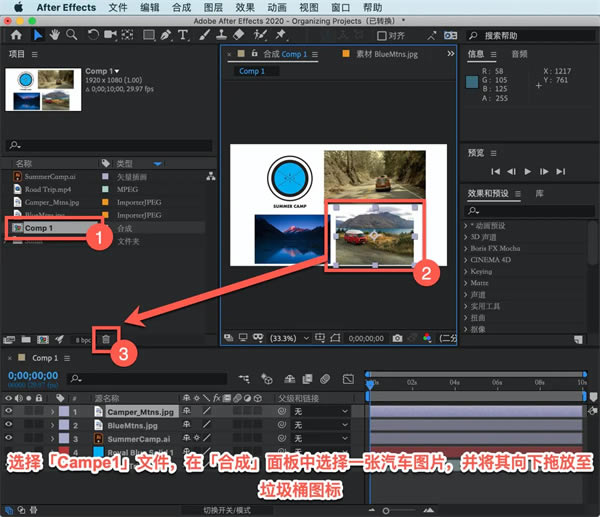Hide the Camper_Mtns.jpg layer eye

point(8,411)
